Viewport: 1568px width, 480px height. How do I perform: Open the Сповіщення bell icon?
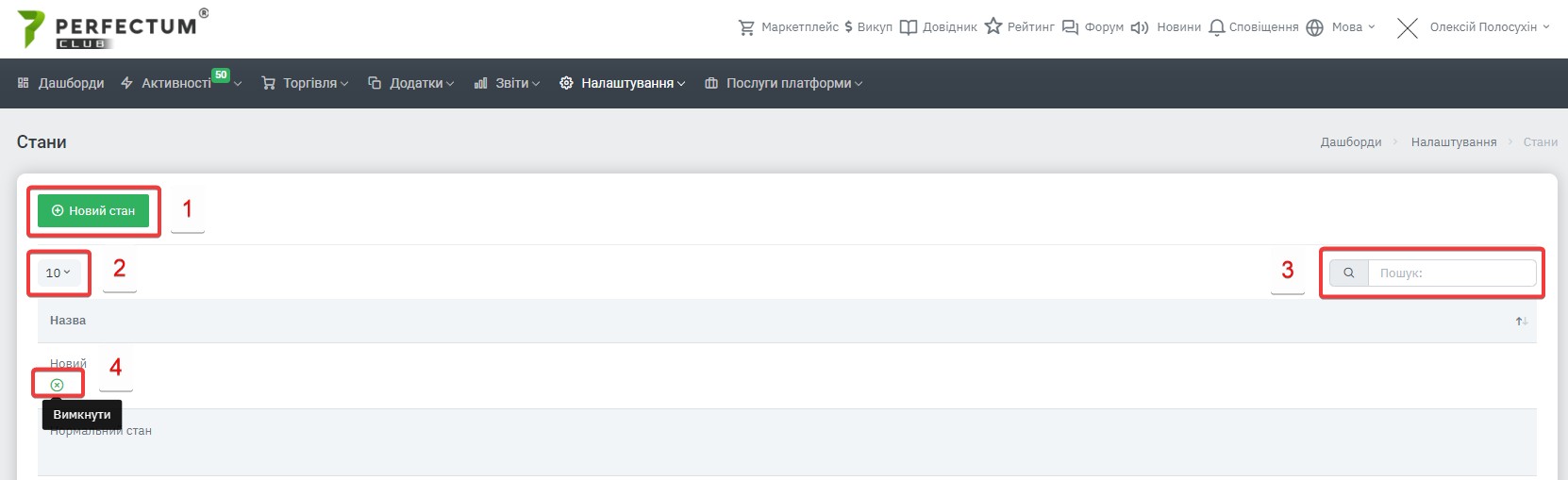point(1217,27)
